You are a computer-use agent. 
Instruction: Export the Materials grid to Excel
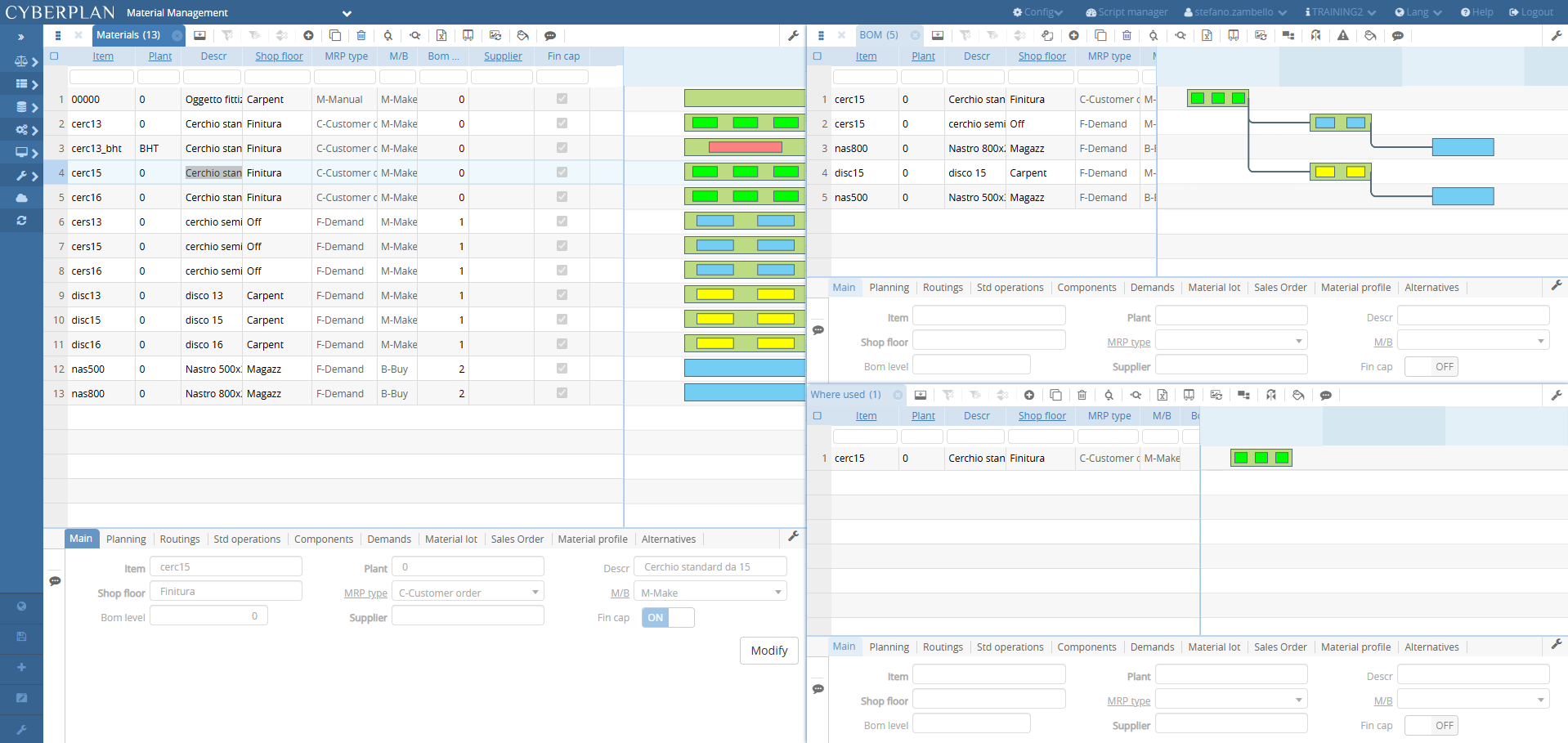(441, 35)
